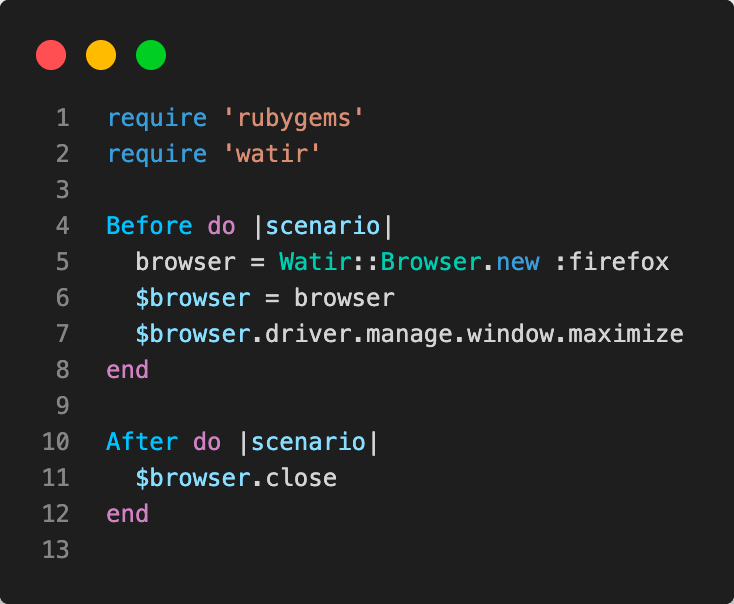734x604 pixels.
Task: Click the word maximize on line 7
Action: pos(626,334)
